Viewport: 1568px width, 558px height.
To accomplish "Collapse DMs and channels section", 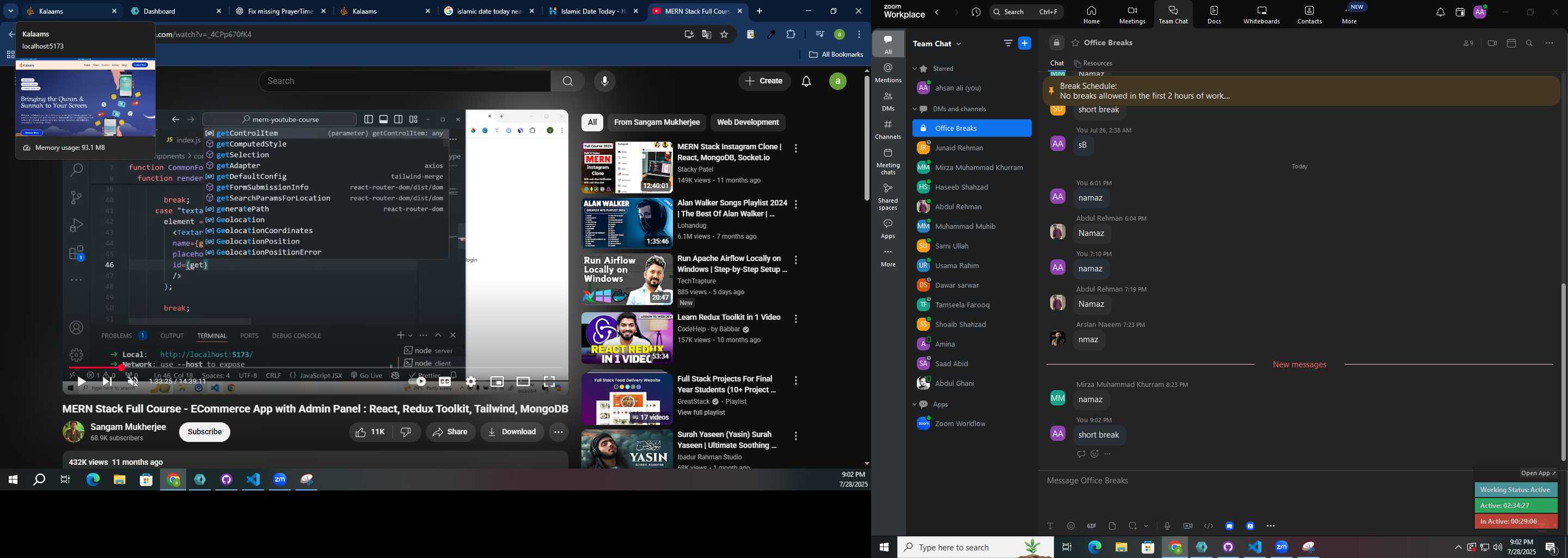I will [915, 110].
